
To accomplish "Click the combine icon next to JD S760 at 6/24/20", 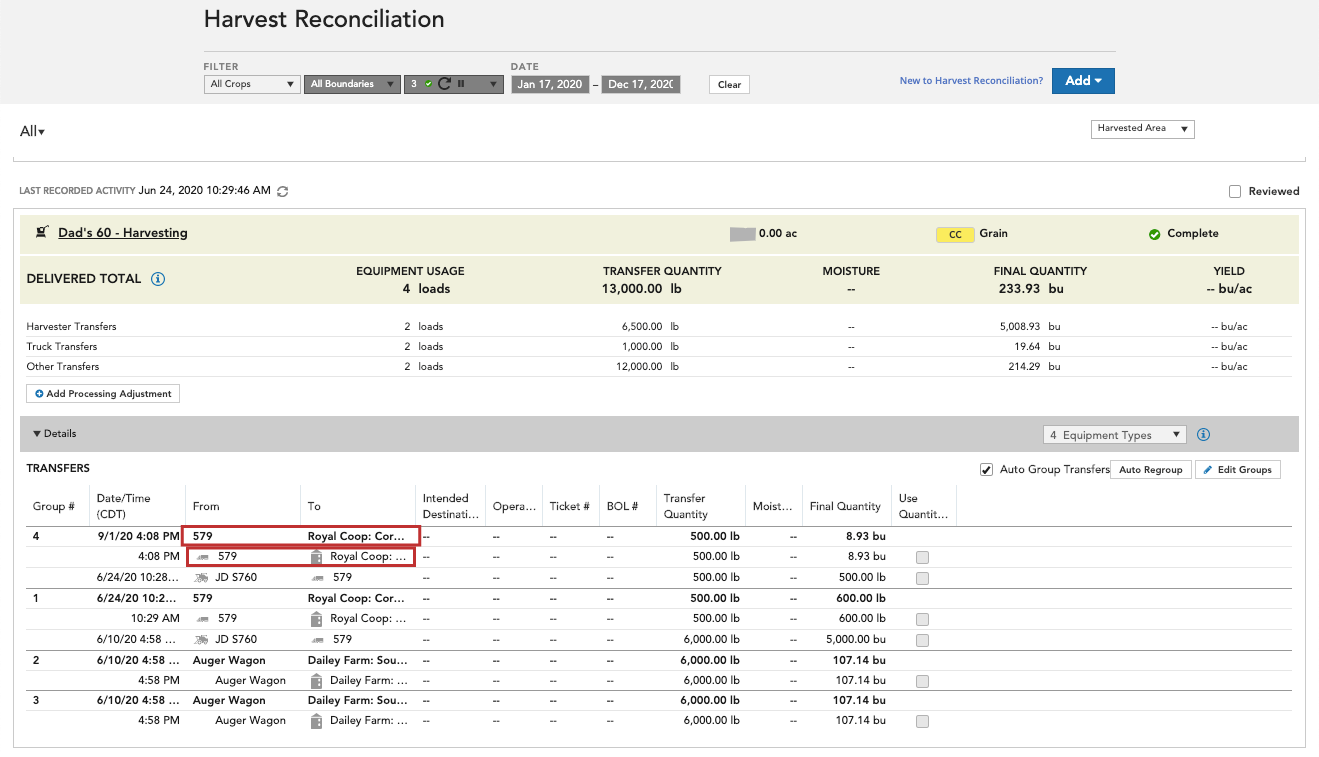I will (x=202, y=577).
